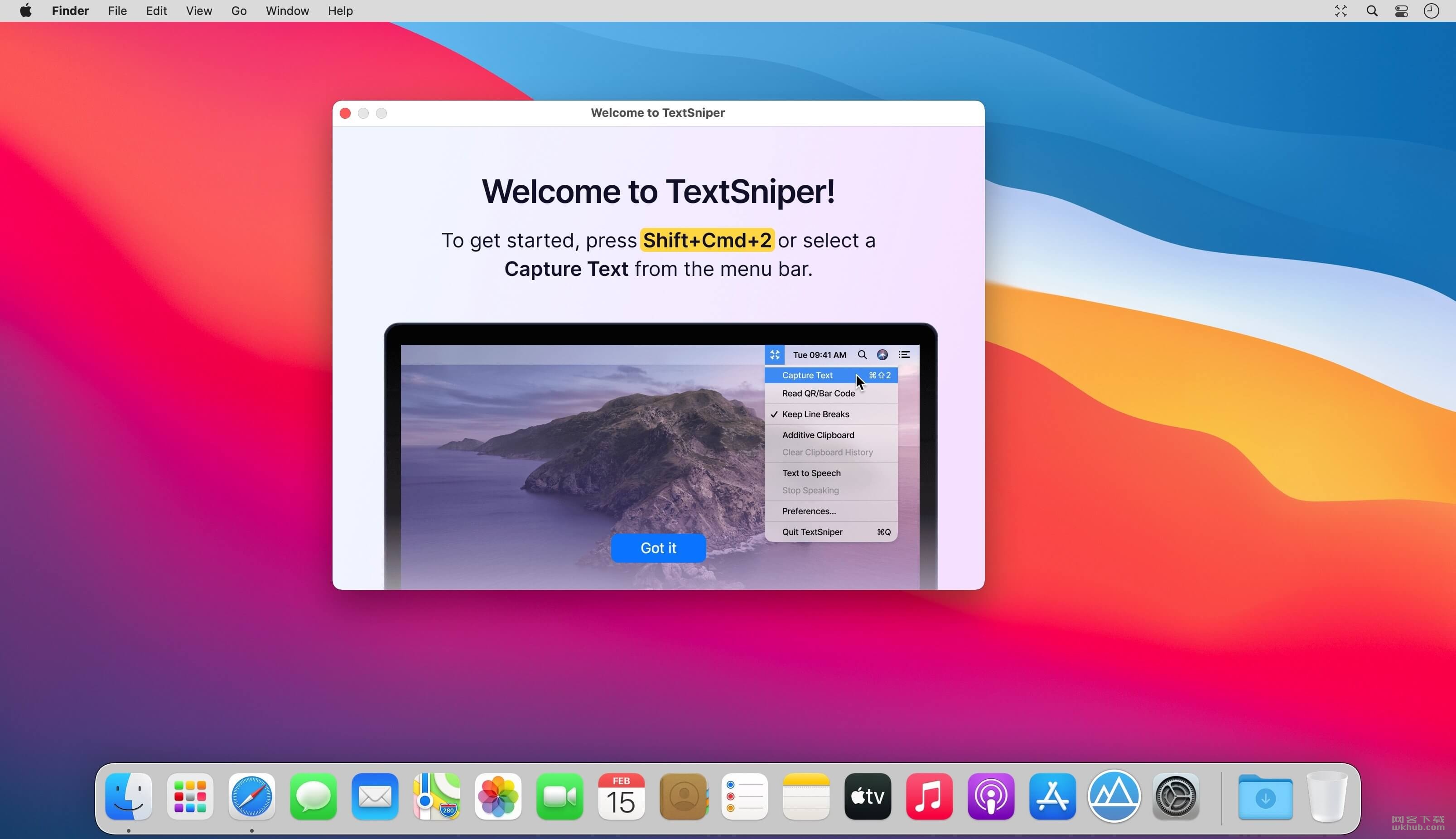
Task: Open Photos from the Dock
Action: coord(498,796)
